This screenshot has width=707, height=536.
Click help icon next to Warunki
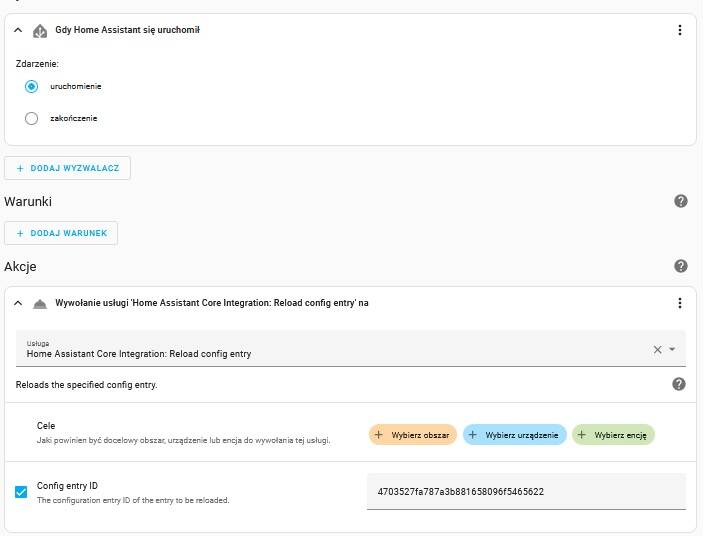click(680, 201)
